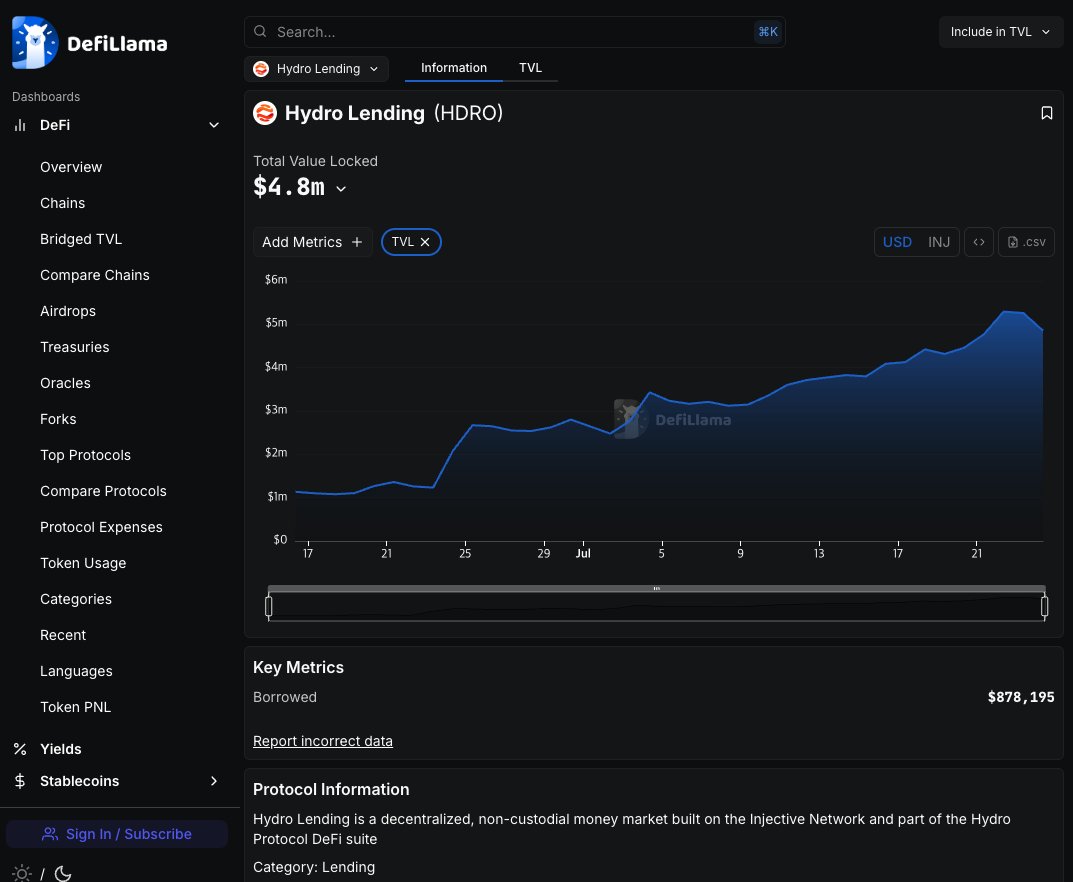Click the Stablecoins dollar icon
Image resolution: width=1073 pixels, height=882 pixels.
pyautogui.click(x=20, y=781)
